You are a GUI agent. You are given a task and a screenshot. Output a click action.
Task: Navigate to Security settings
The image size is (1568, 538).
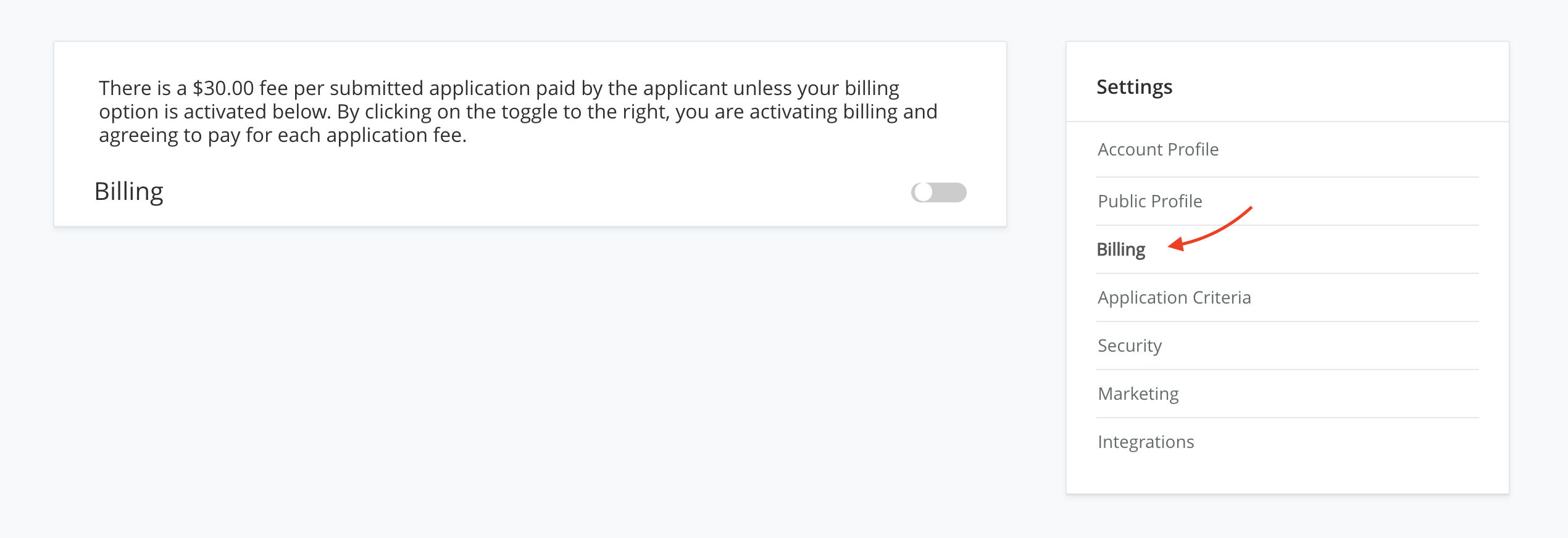[x=1129, y=346]
